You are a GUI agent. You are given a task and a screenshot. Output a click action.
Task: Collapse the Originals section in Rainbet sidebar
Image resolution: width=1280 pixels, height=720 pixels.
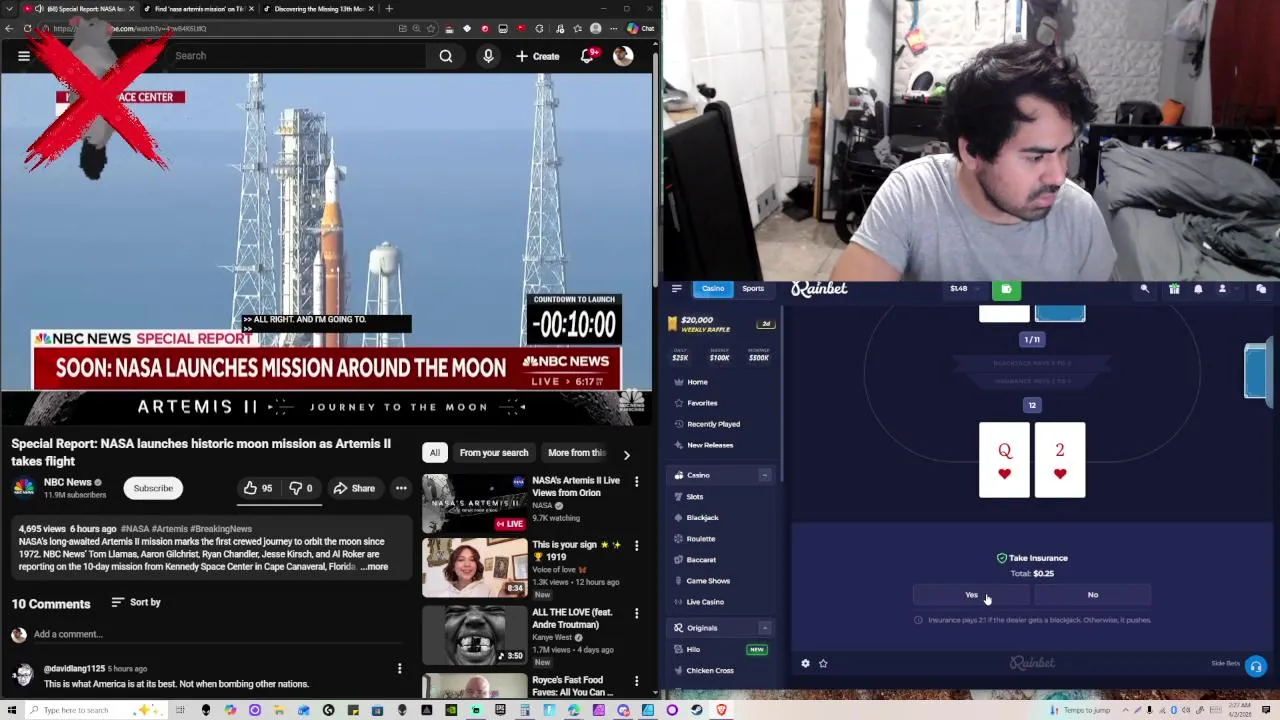pyautogui.click(x=765, y=628)
